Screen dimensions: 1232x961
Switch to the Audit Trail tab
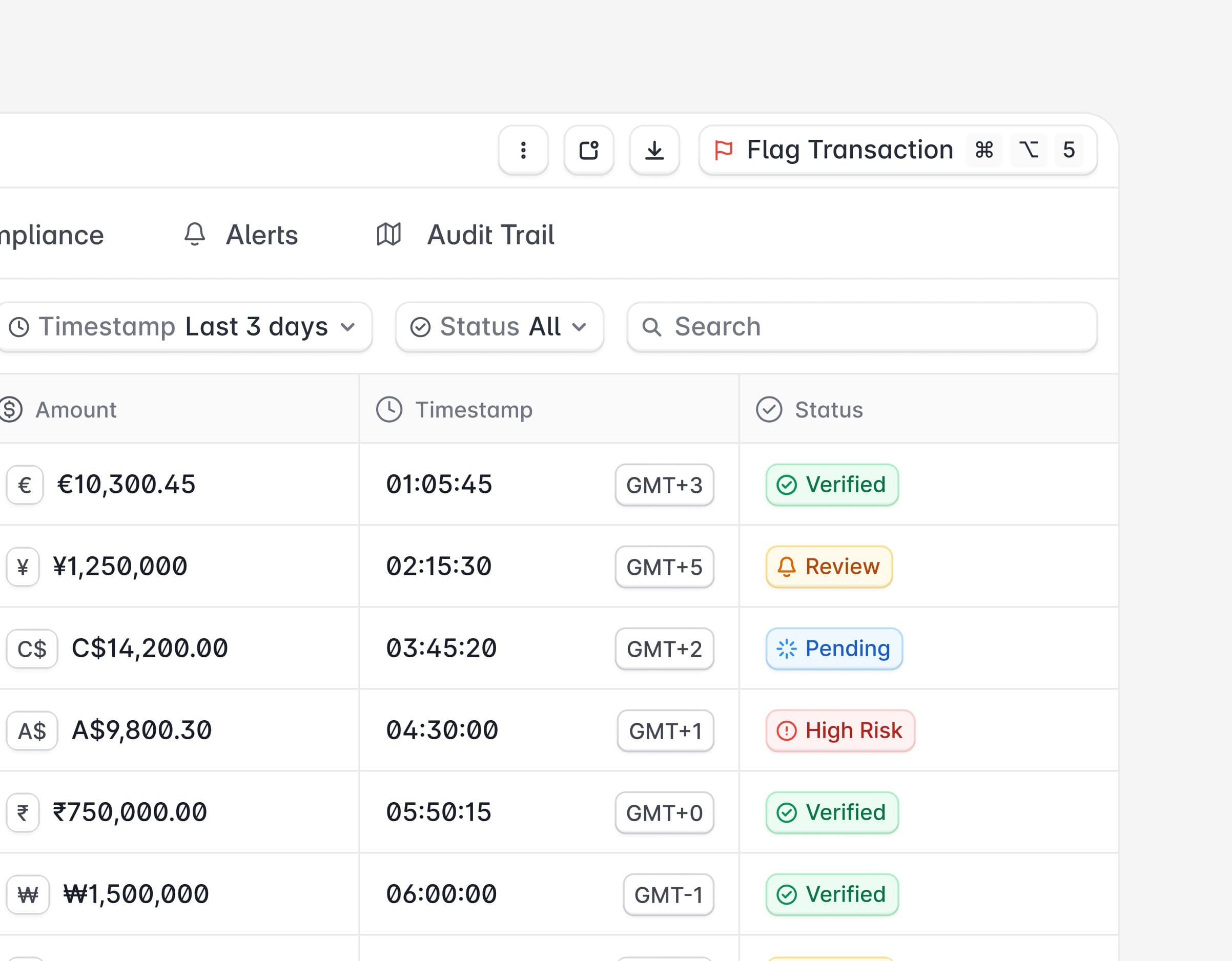466,235
